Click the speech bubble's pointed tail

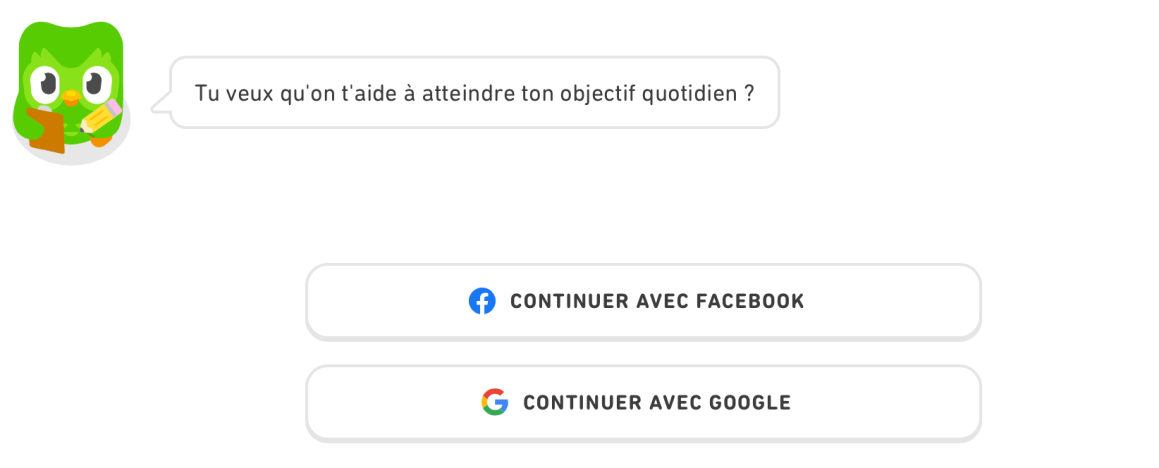[160, 104]
